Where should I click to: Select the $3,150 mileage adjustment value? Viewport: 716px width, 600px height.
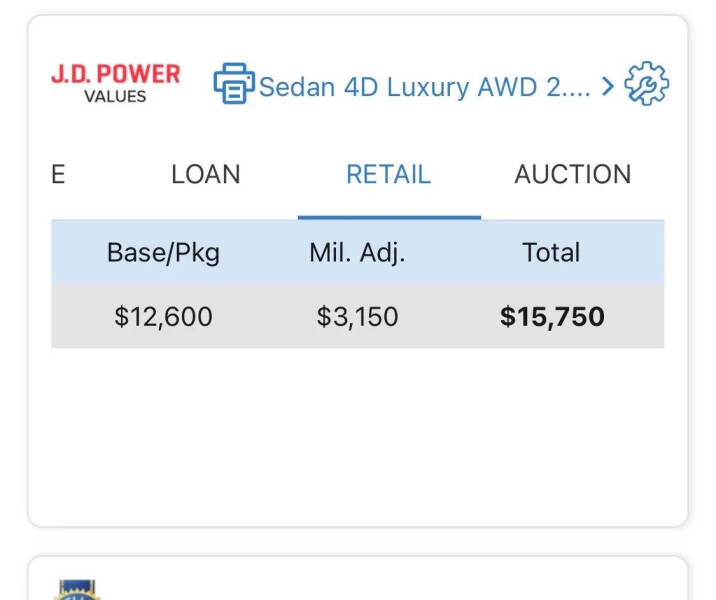pos(357,317)
